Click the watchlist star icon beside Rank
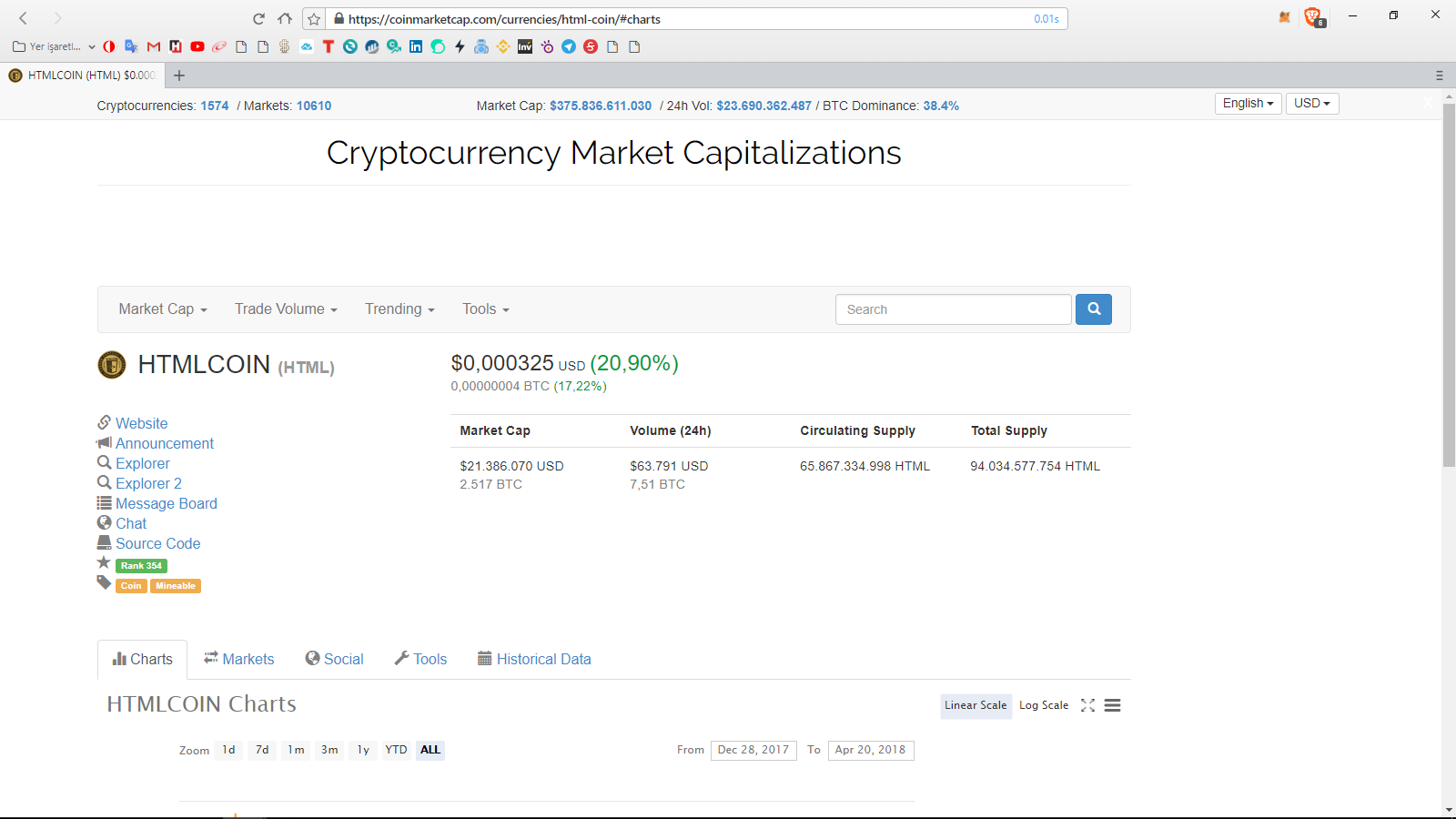 (104, 562)
